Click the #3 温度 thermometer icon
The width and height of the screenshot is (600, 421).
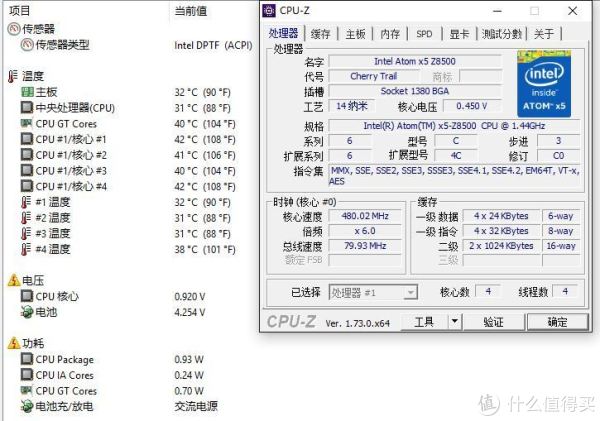26,233
